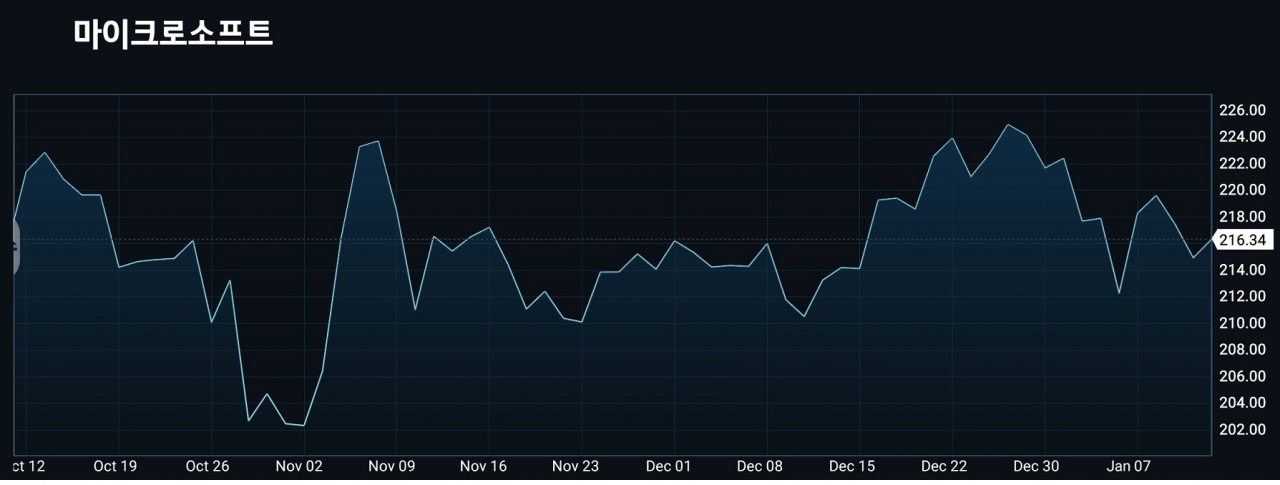Select the Nov 09 date label

[392, 466]
